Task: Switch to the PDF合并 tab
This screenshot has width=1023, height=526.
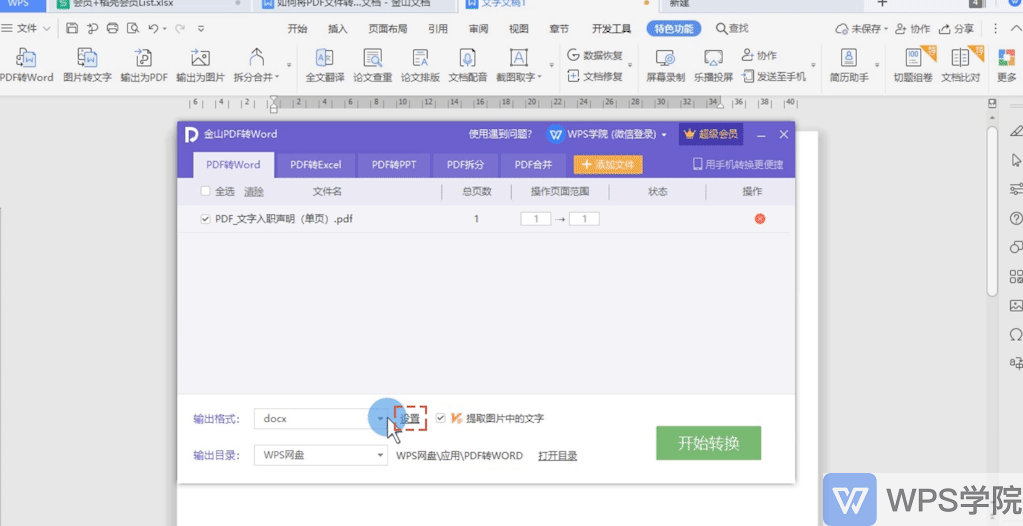Action: tap(533, 164)
